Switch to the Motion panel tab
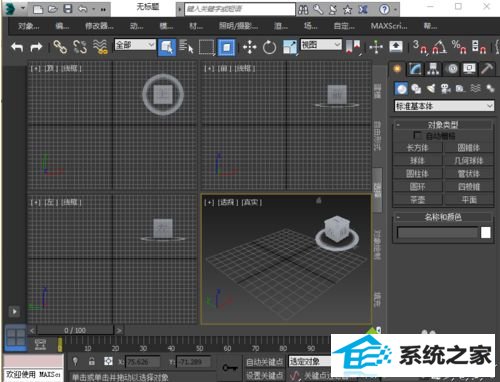Viewport: 500px width, 382px height. (x=452, y=69)
